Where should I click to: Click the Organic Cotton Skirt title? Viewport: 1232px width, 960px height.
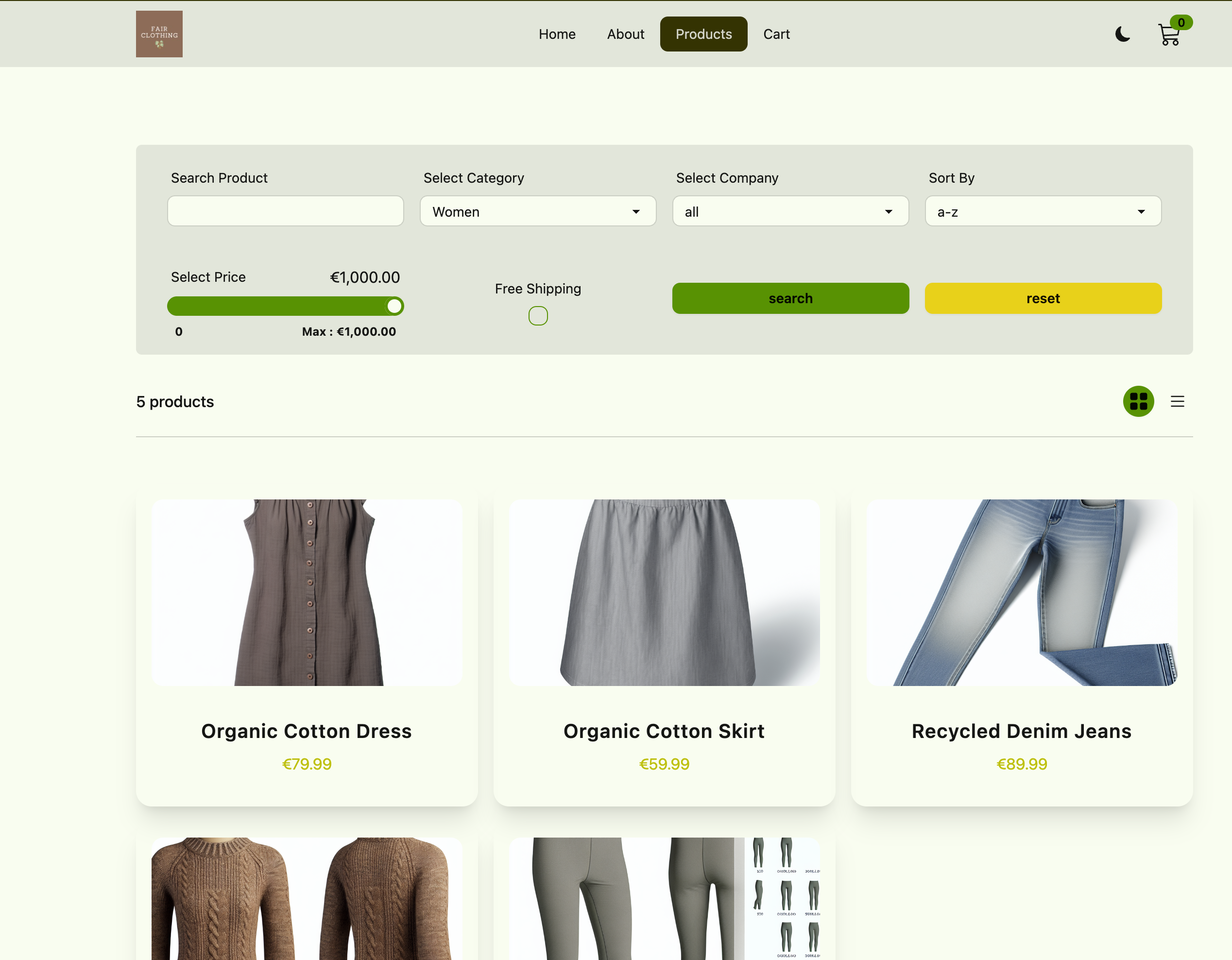(664, 731)
